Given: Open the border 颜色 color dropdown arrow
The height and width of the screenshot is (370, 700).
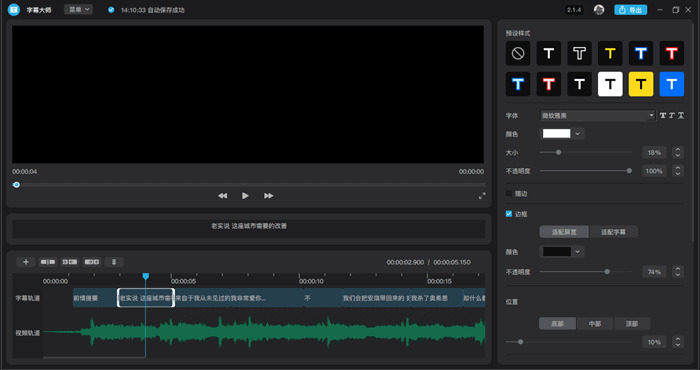Looking at the screenshot, I should [x=577, y=252].
